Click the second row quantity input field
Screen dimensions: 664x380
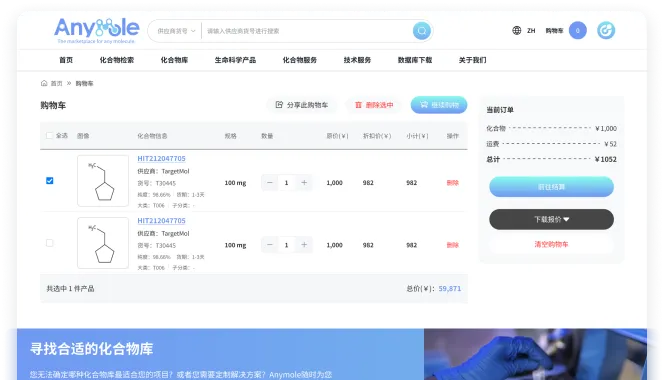[287, 245]
